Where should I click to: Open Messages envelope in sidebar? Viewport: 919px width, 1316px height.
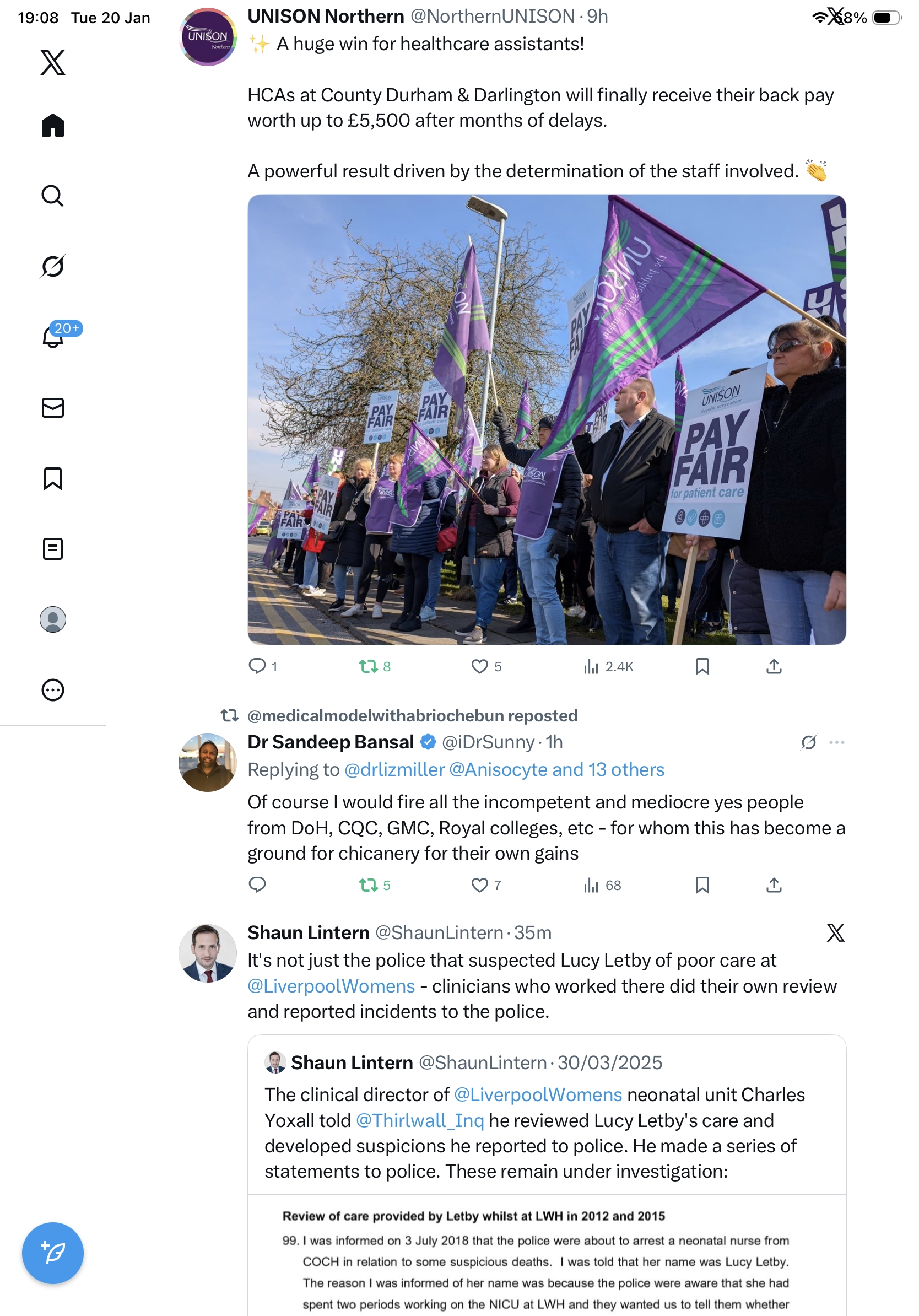tap(53, 407)
